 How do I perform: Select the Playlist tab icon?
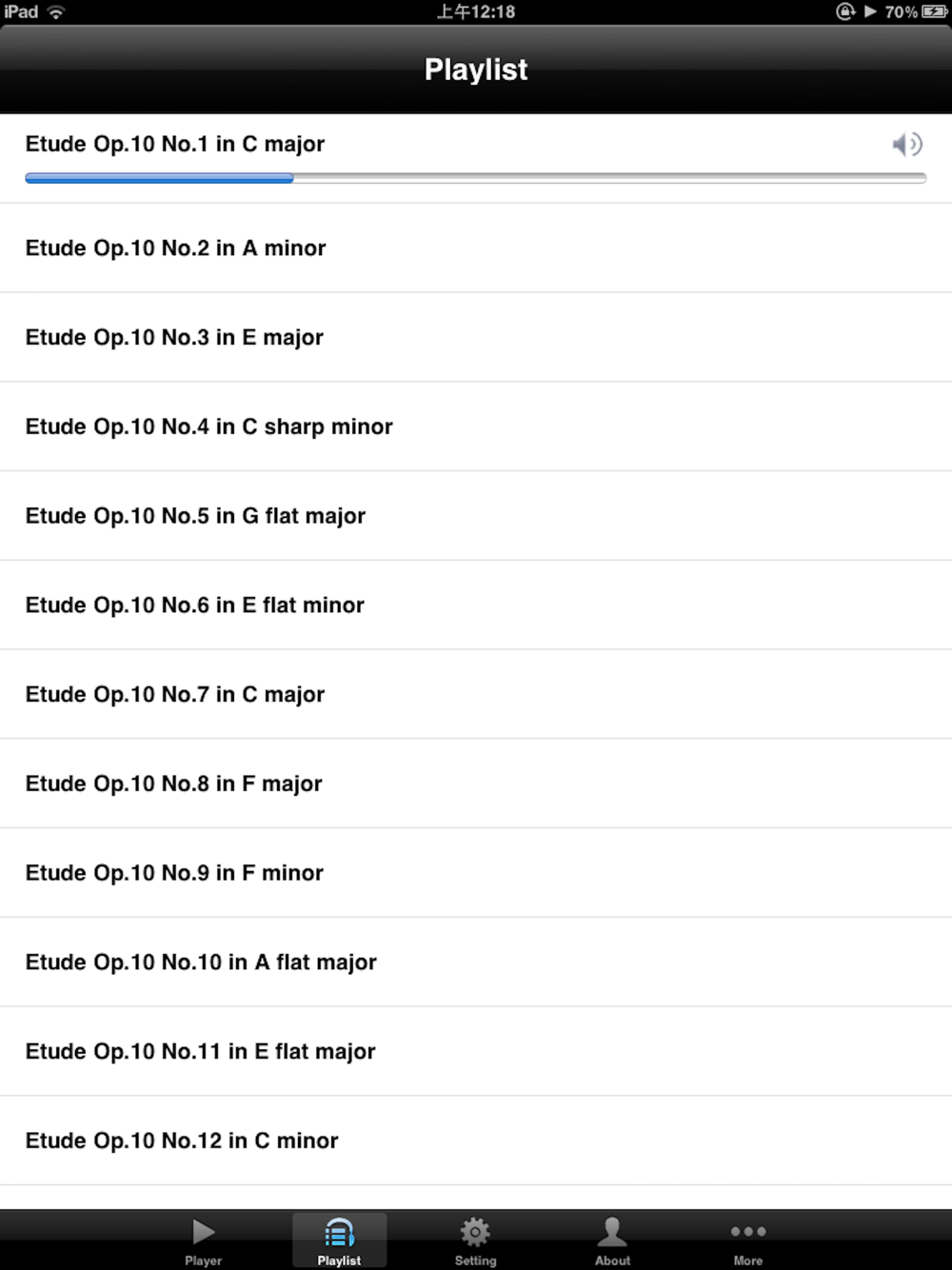click(x=339, y=1232)
